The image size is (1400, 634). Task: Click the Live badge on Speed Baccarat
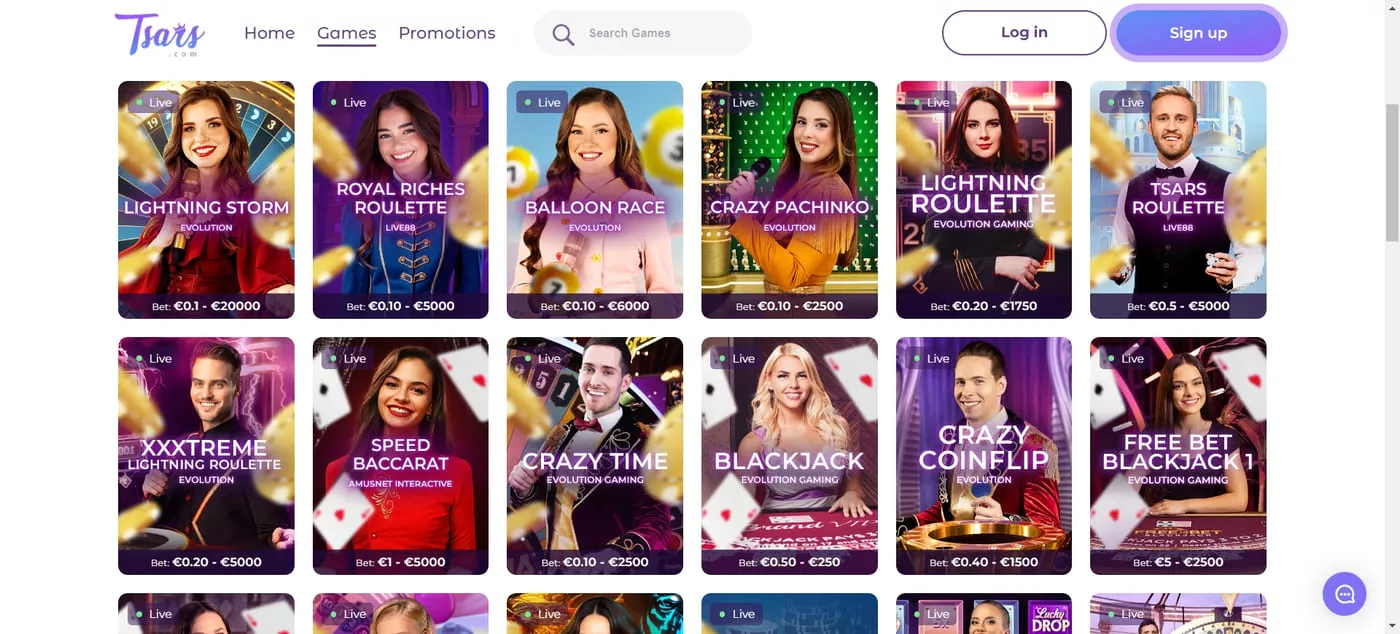[347, 358]
